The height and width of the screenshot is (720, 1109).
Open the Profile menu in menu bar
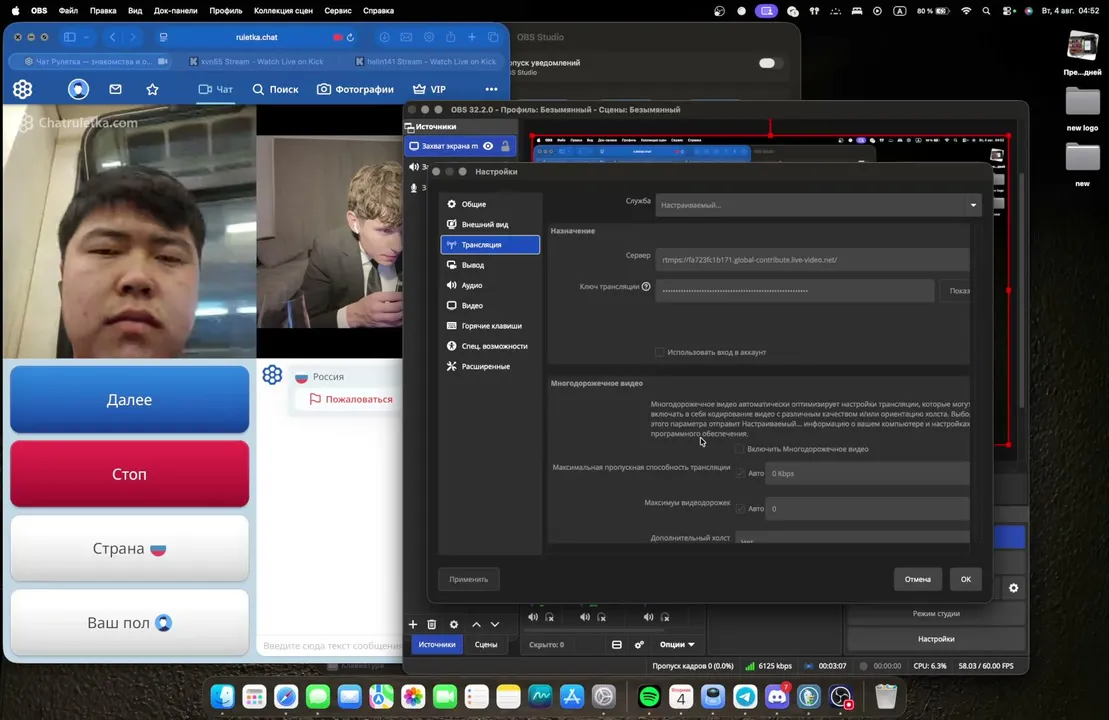click(x=226, y=11)
